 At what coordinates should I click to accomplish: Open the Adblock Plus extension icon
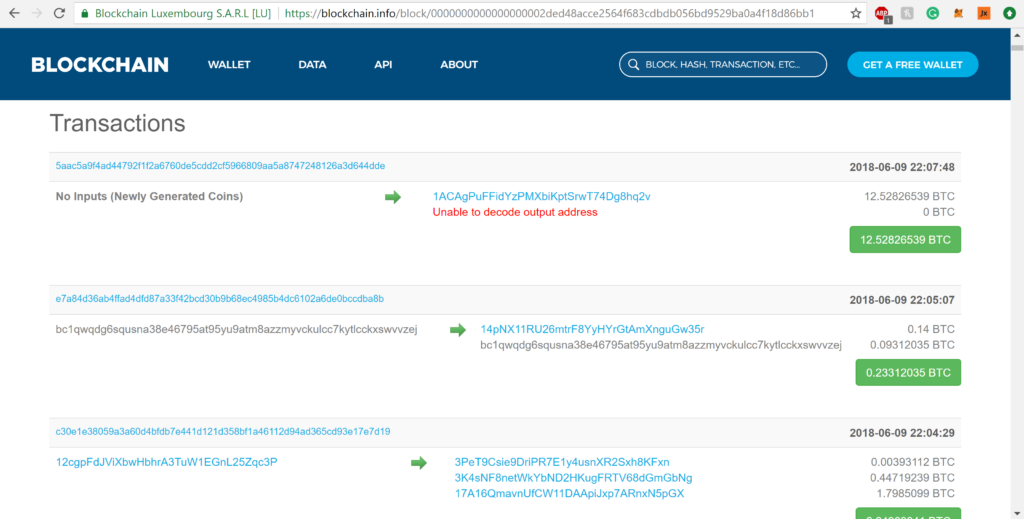click(882, 14)
